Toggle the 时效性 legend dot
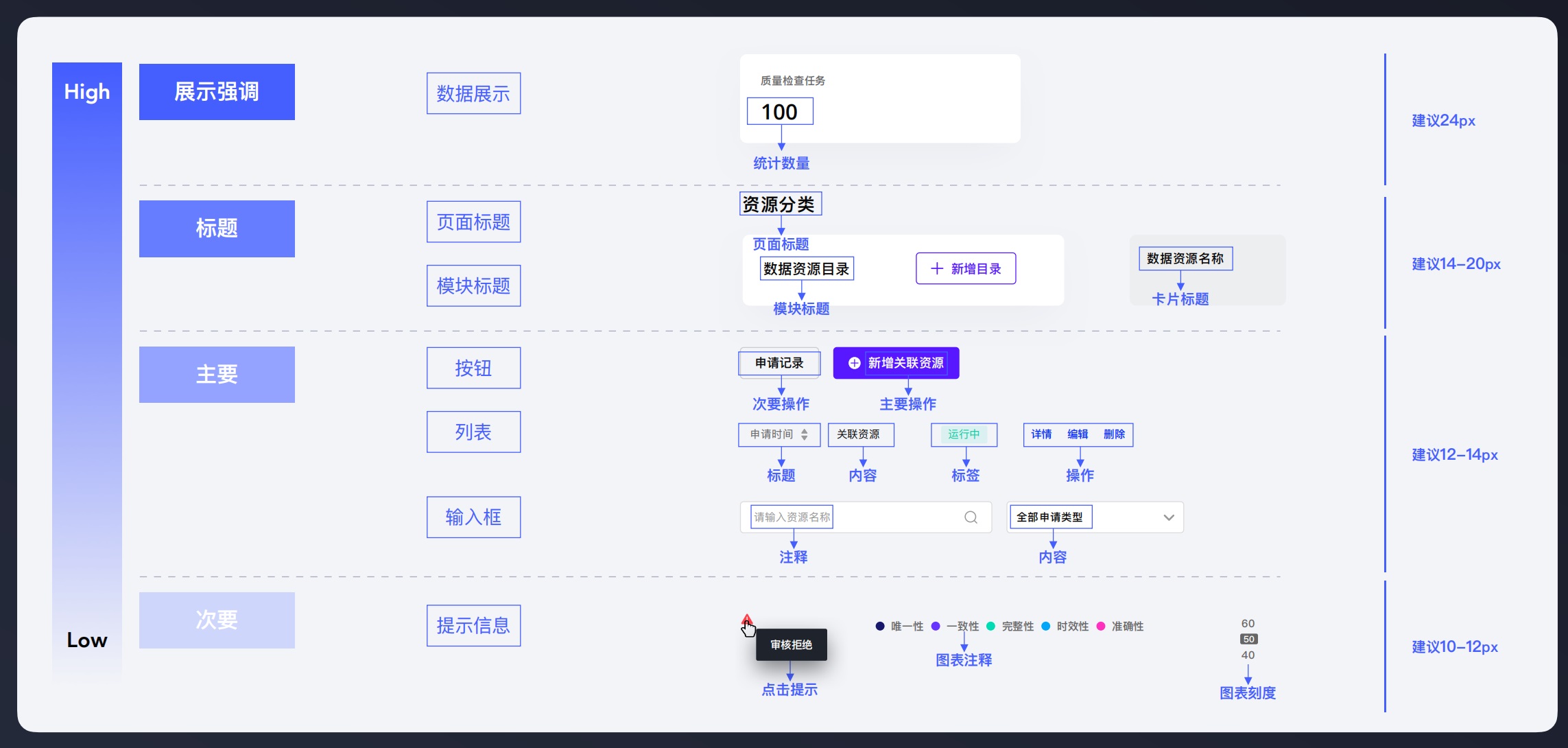Screen dimensions: 1568x748 point(1045,626)
